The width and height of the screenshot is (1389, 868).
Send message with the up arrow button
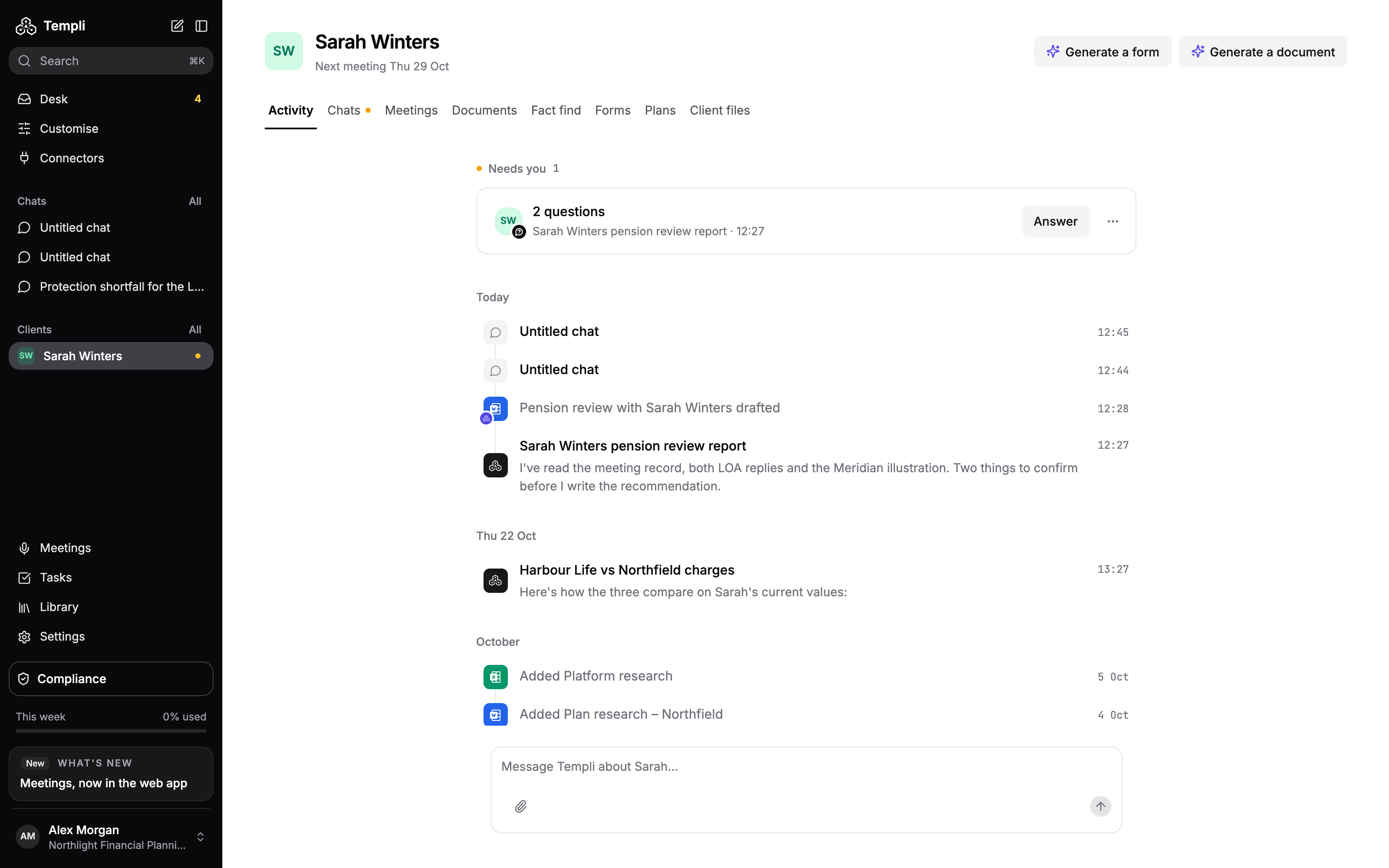tap(1100, 806)
